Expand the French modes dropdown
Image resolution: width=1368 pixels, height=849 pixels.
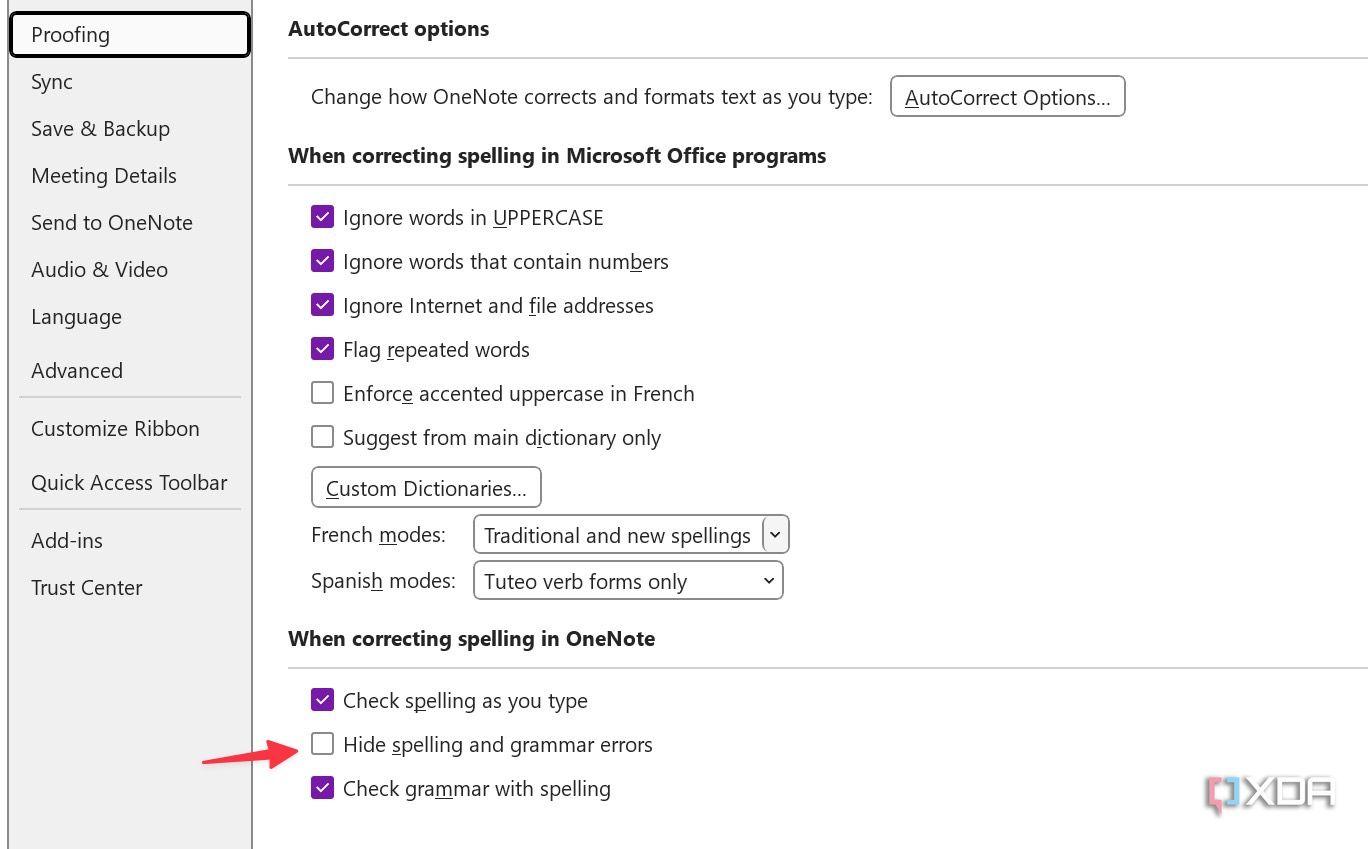point(774,534)
